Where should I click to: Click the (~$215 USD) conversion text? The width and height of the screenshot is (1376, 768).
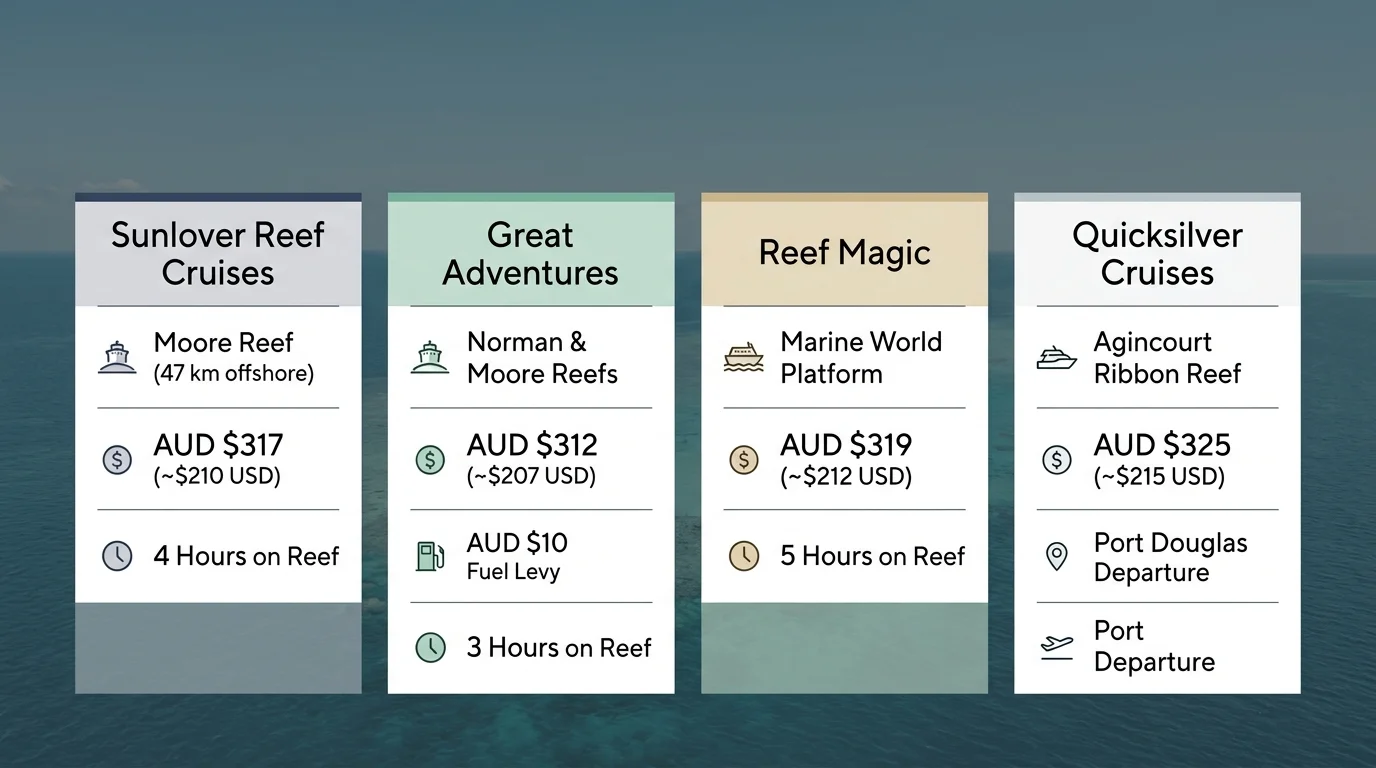click(1159, 476)
